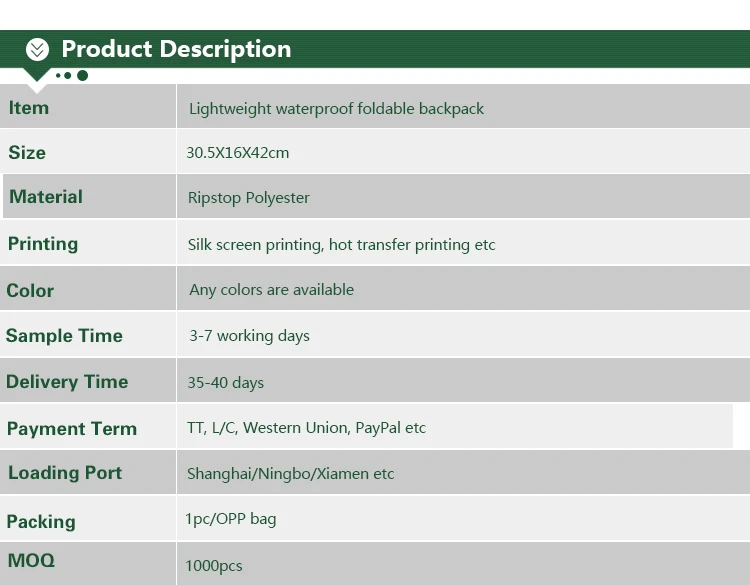
Task: Click the double-chevron icon beside Product Description
Action: pos(37,49)
